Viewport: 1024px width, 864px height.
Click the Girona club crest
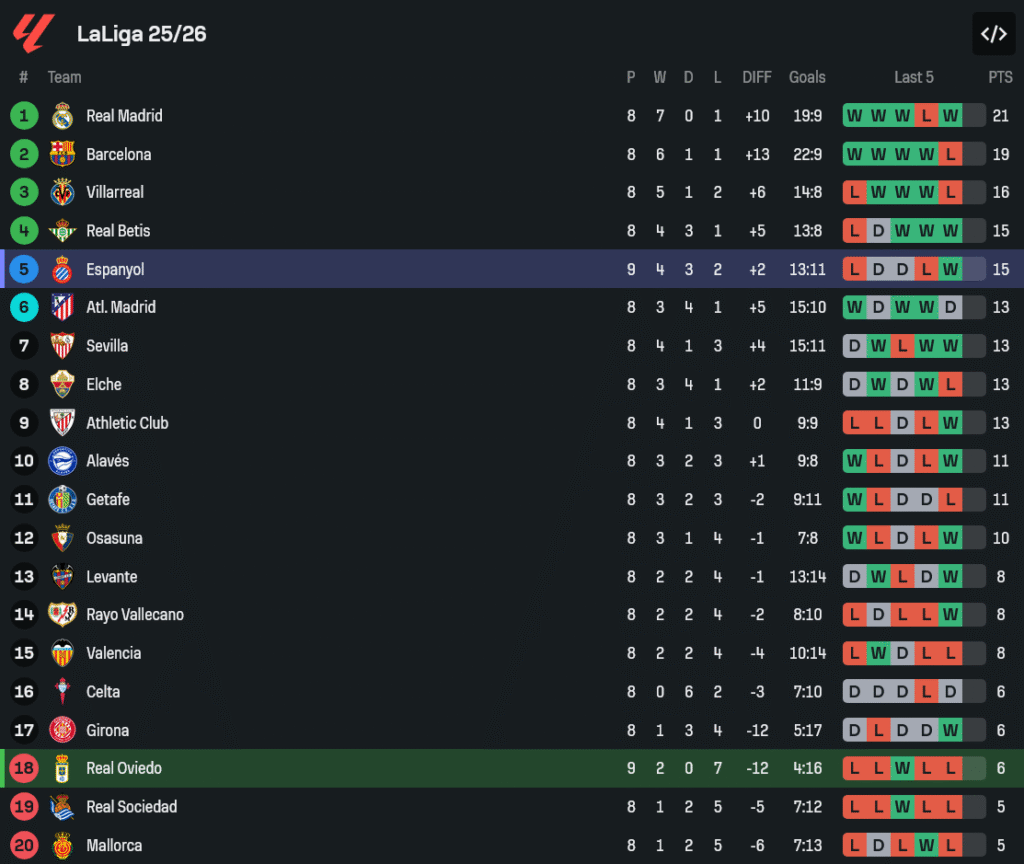click(x=62, y=730)
